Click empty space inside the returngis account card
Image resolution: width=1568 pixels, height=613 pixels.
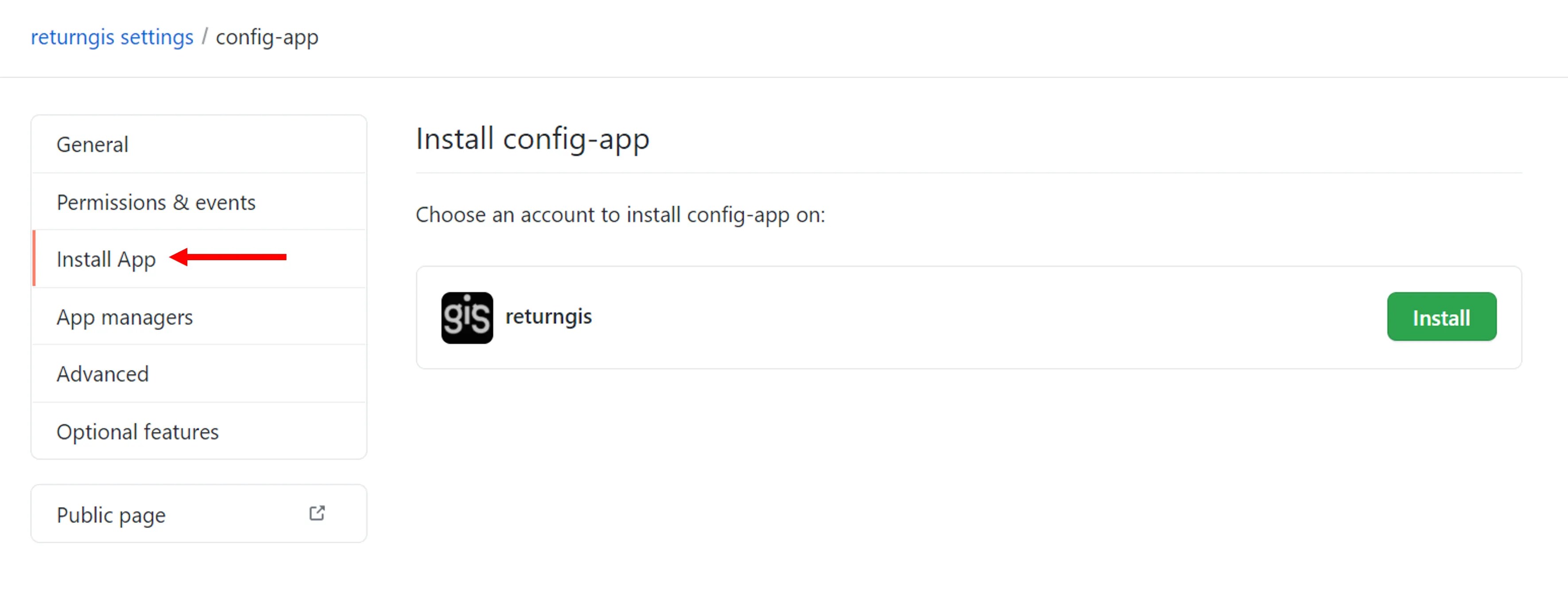[x=974, y=317]
